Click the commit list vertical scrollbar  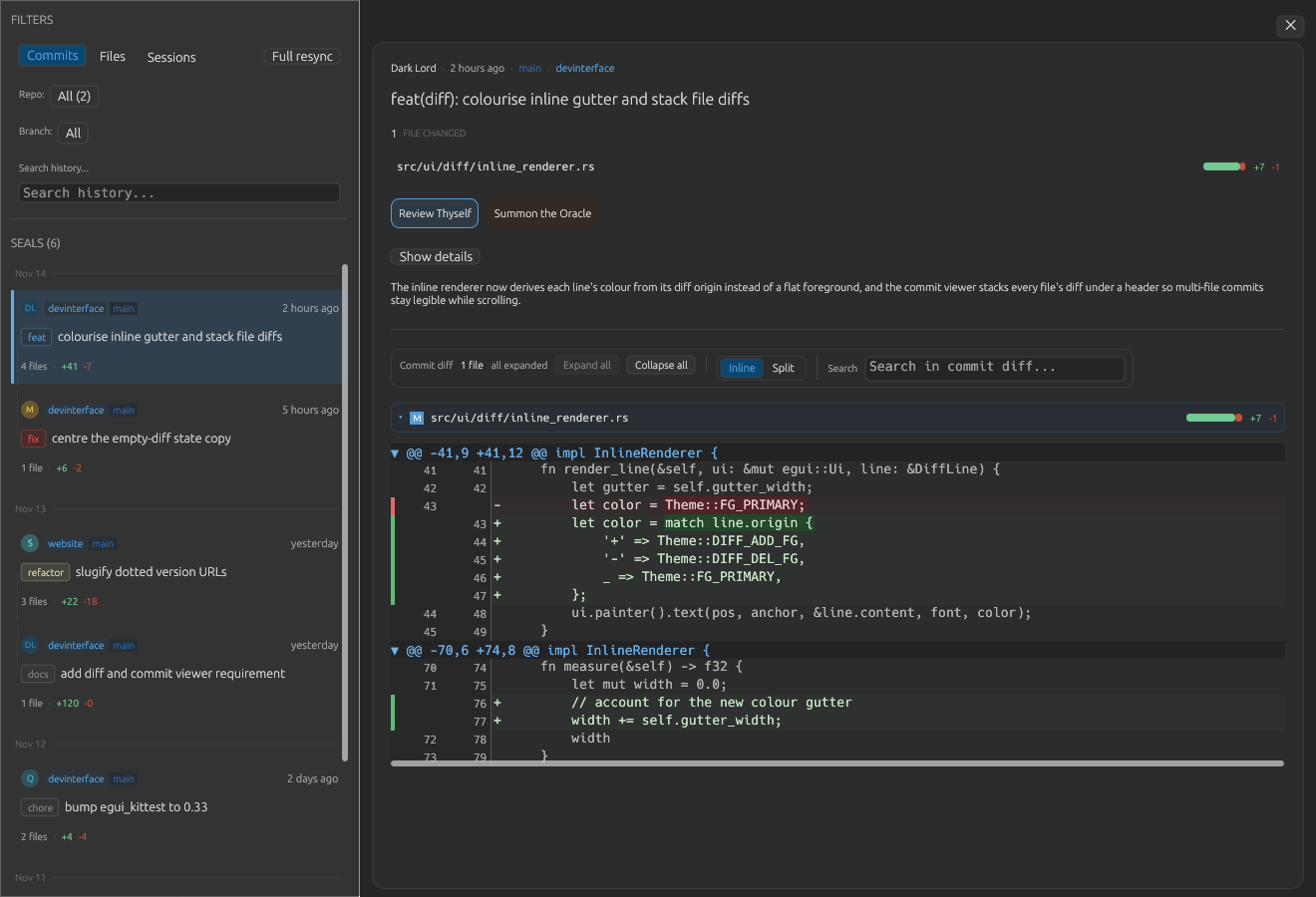click(x=345, y=513)
